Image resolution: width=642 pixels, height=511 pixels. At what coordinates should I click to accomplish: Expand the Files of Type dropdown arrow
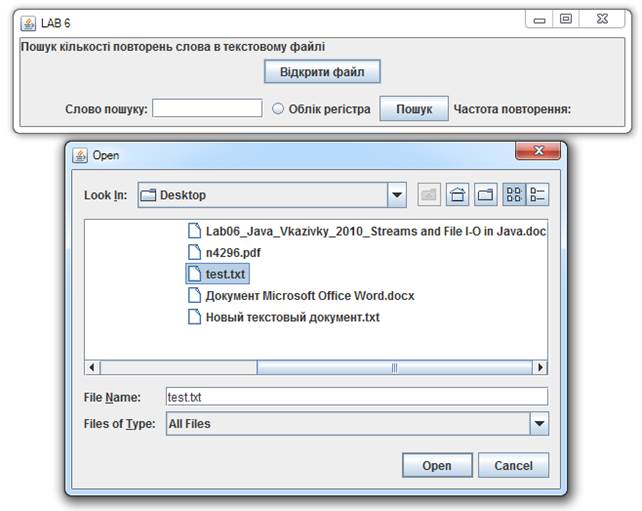(539, 423)
